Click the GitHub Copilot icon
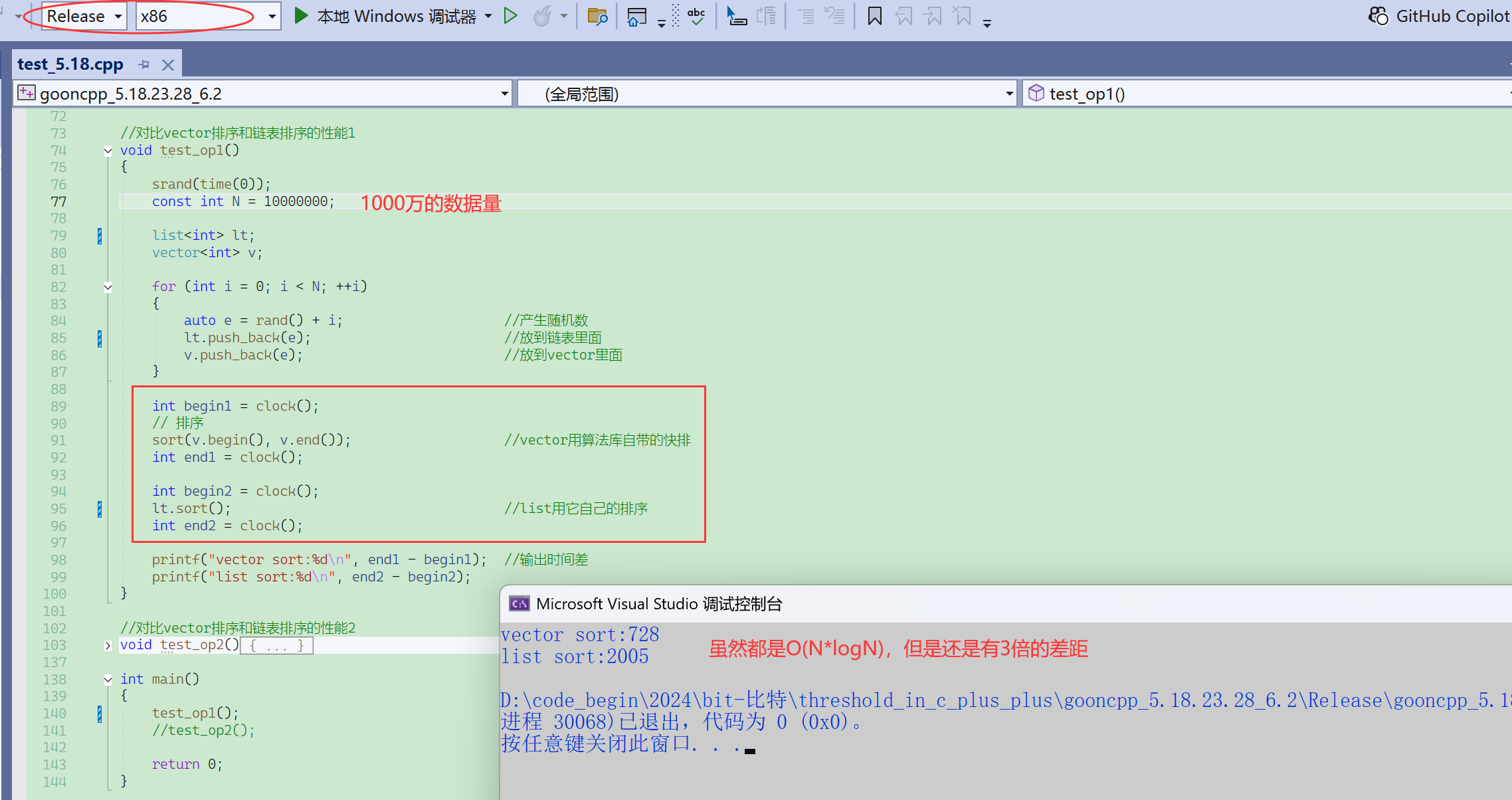Image resolution: width=1512 pixels, height=800 pixels. click(x=1378, y=16)
